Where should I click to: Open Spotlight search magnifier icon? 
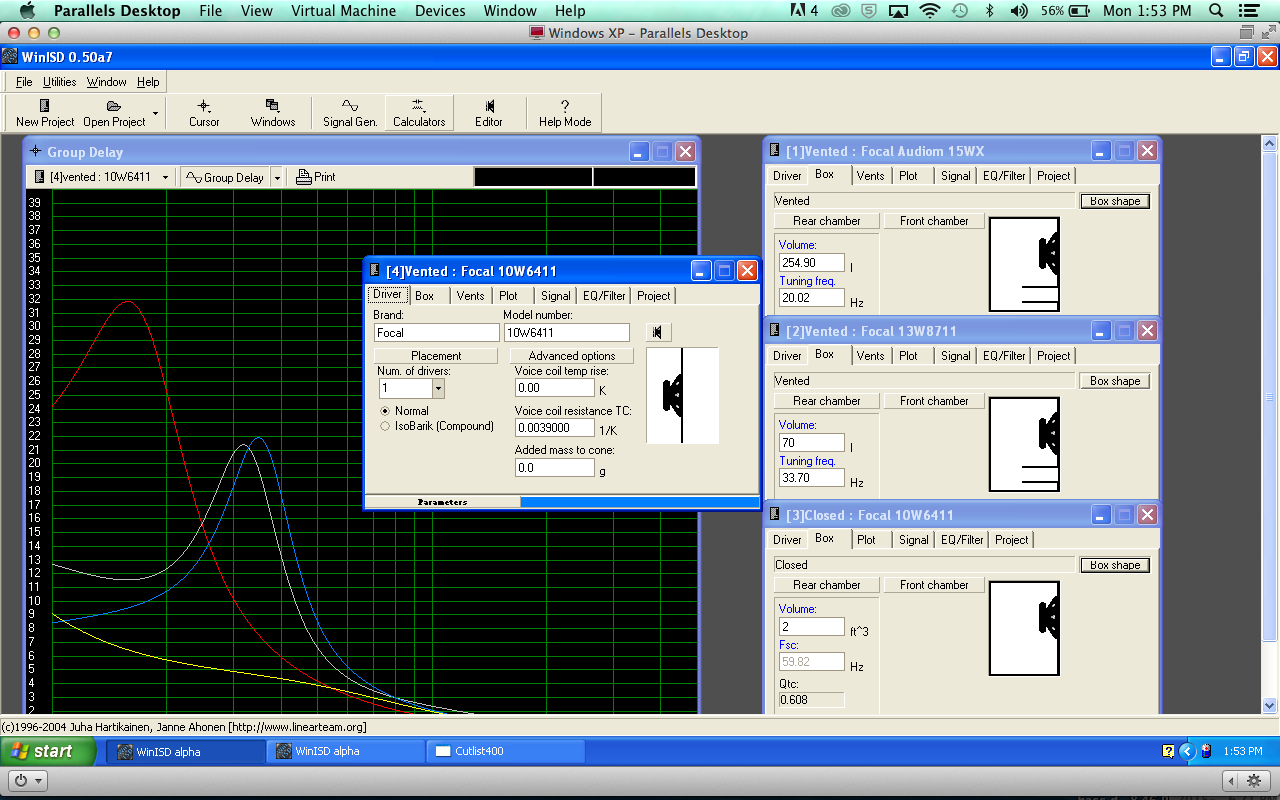(1217, 11)
